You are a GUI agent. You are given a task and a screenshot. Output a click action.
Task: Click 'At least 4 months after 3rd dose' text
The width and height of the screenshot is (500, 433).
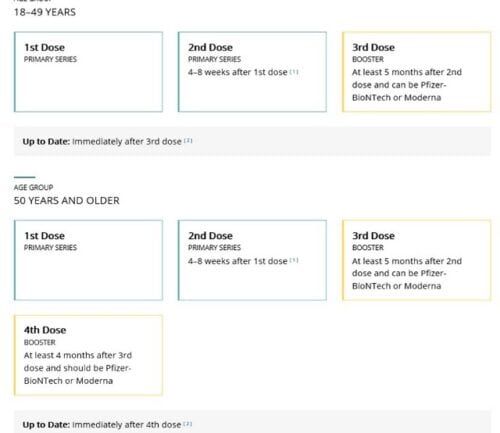[78, 362]
